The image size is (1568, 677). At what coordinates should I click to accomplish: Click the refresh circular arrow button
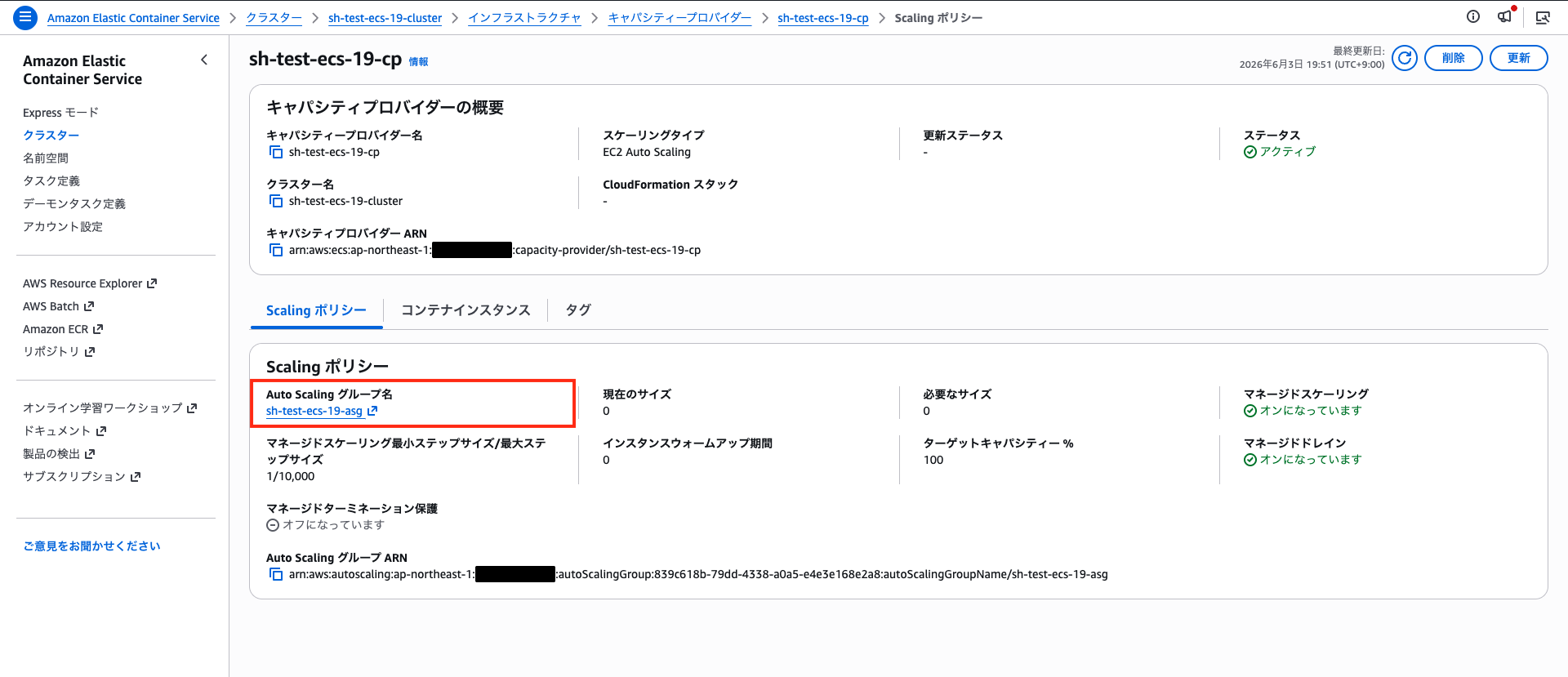[x=1405, y=58]
